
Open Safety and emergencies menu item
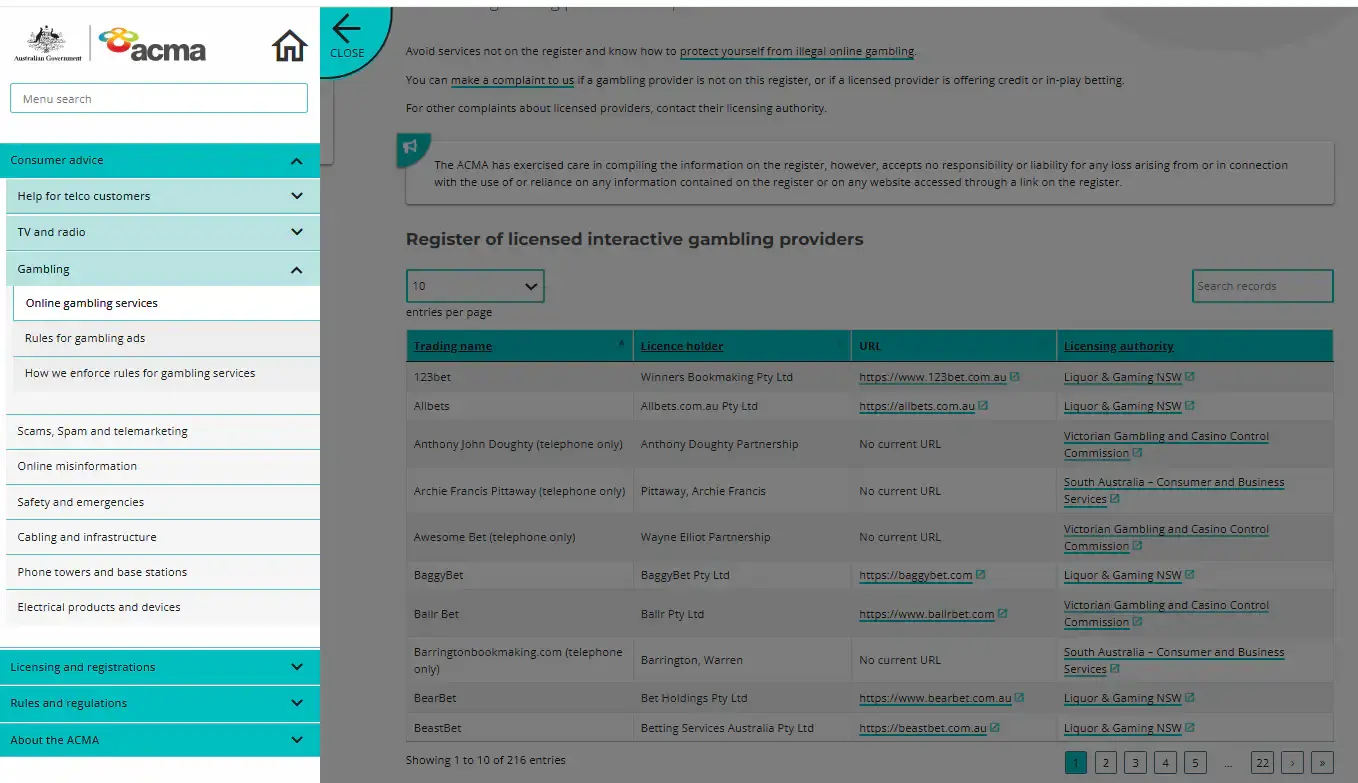point(163,502)
